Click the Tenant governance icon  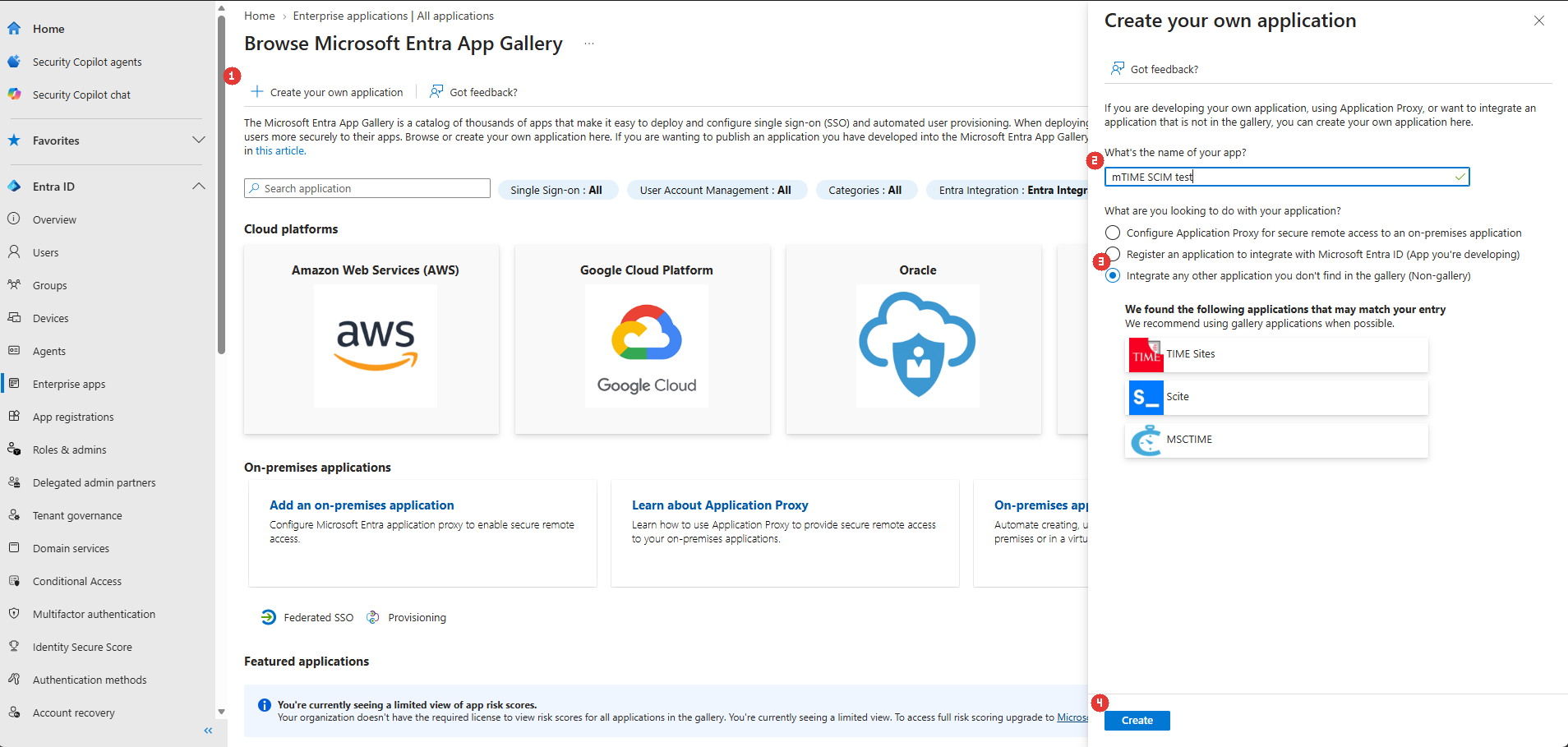[14, 515]
